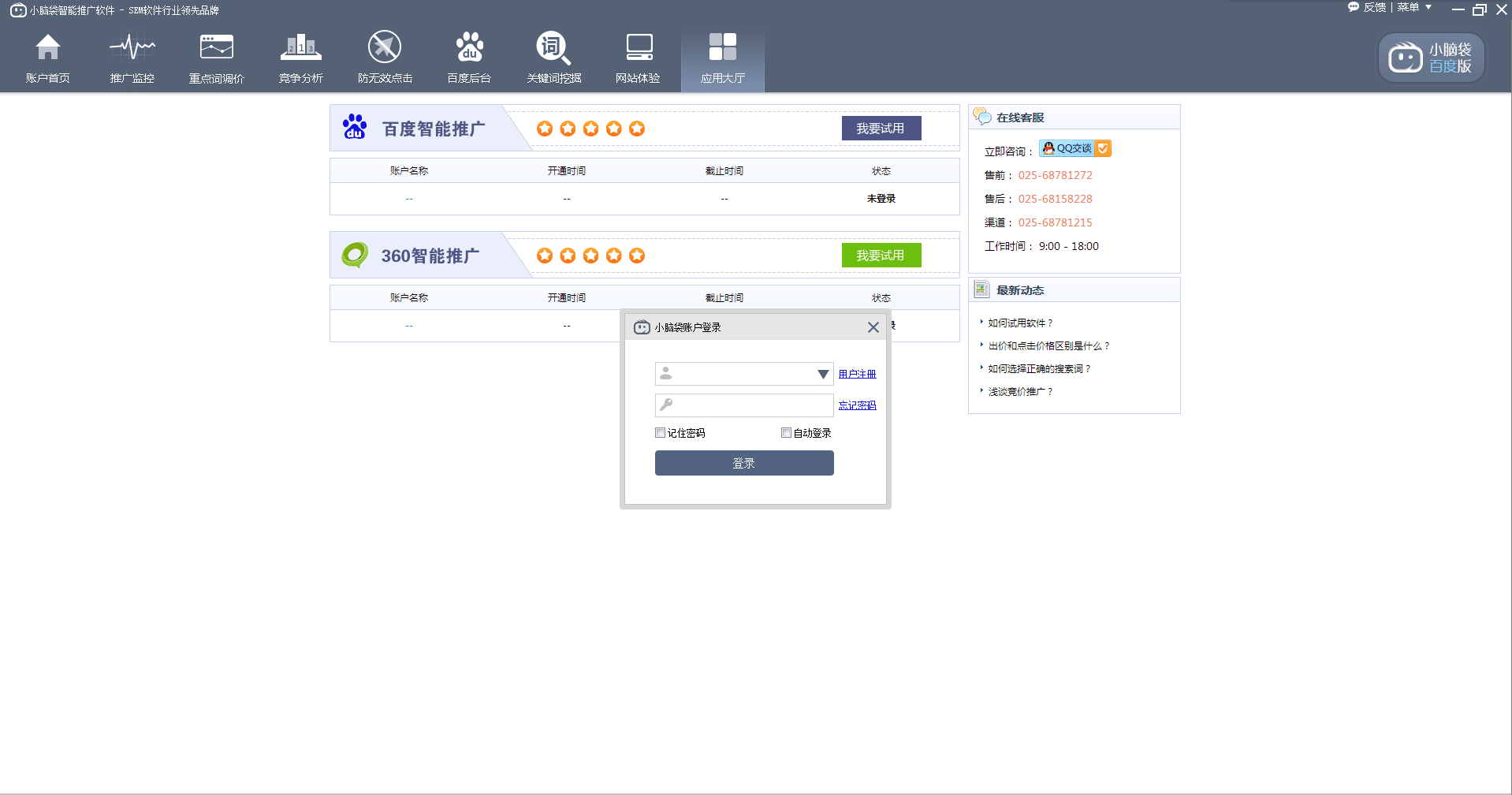The image size is (1512, 795).
Task: Open 百度后台 paw icon
Action: 469,58
